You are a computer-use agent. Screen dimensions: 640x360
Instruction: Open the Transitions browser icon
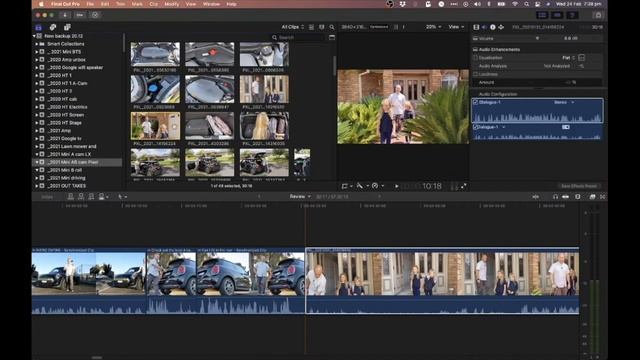(602, 197)
